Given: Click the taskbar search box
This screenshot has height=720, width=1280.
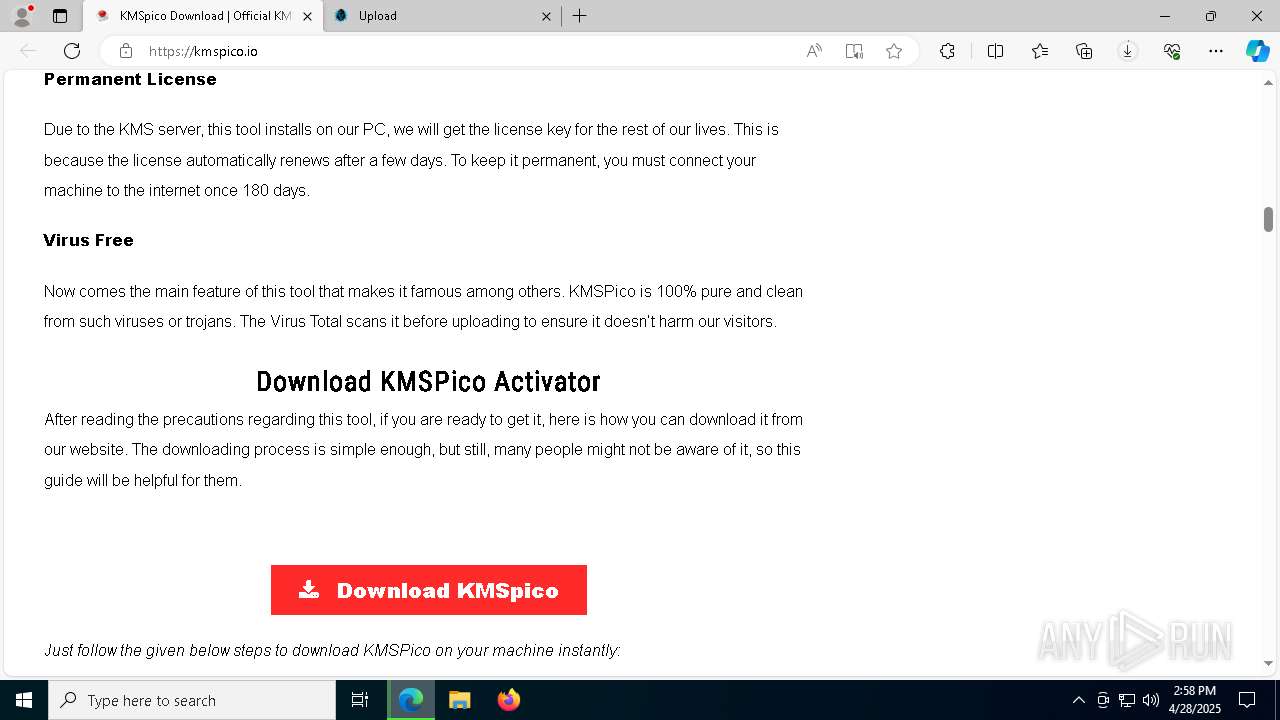Looking at the screenshot, I should coord(192,700).
